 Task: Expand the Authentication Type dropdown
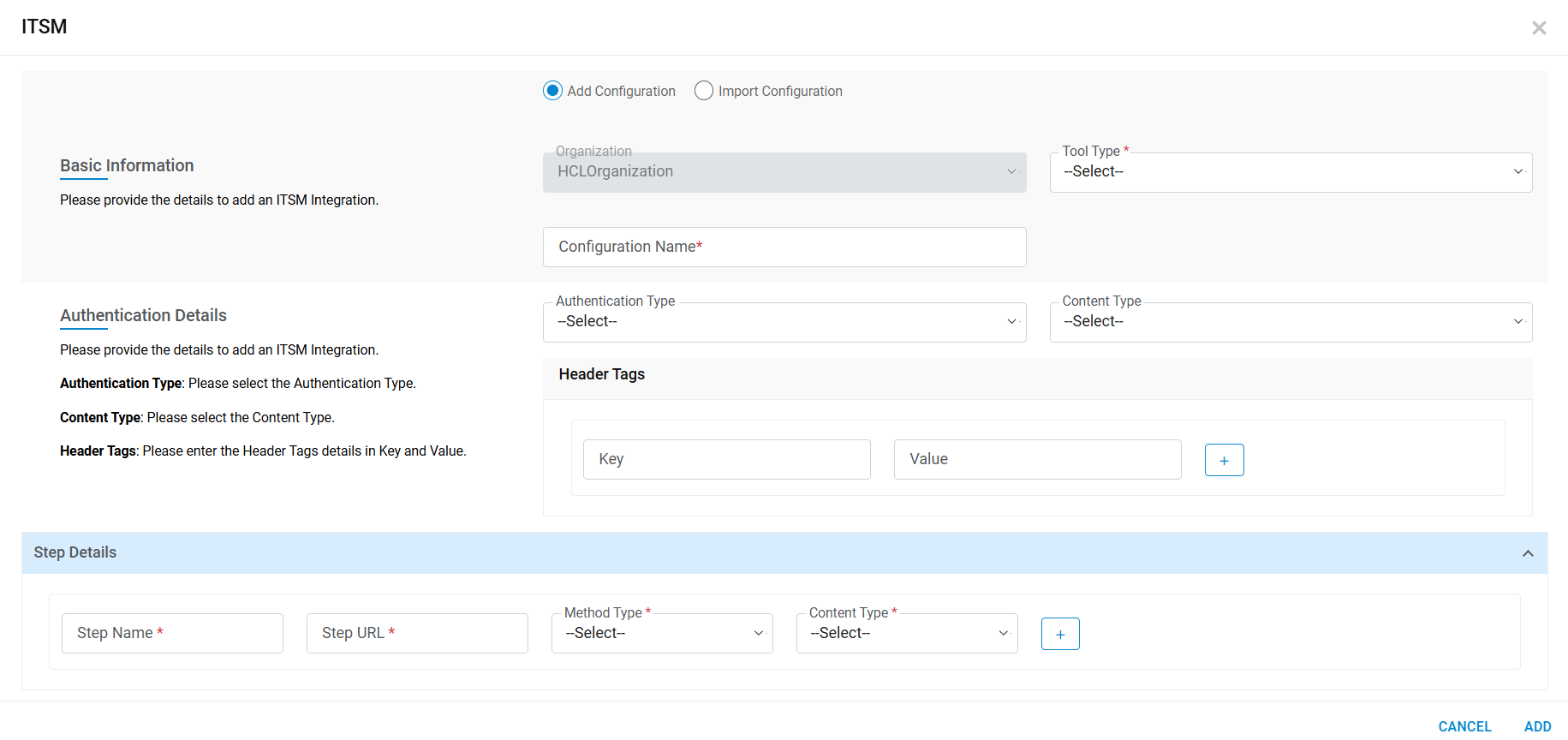point(784,322)
